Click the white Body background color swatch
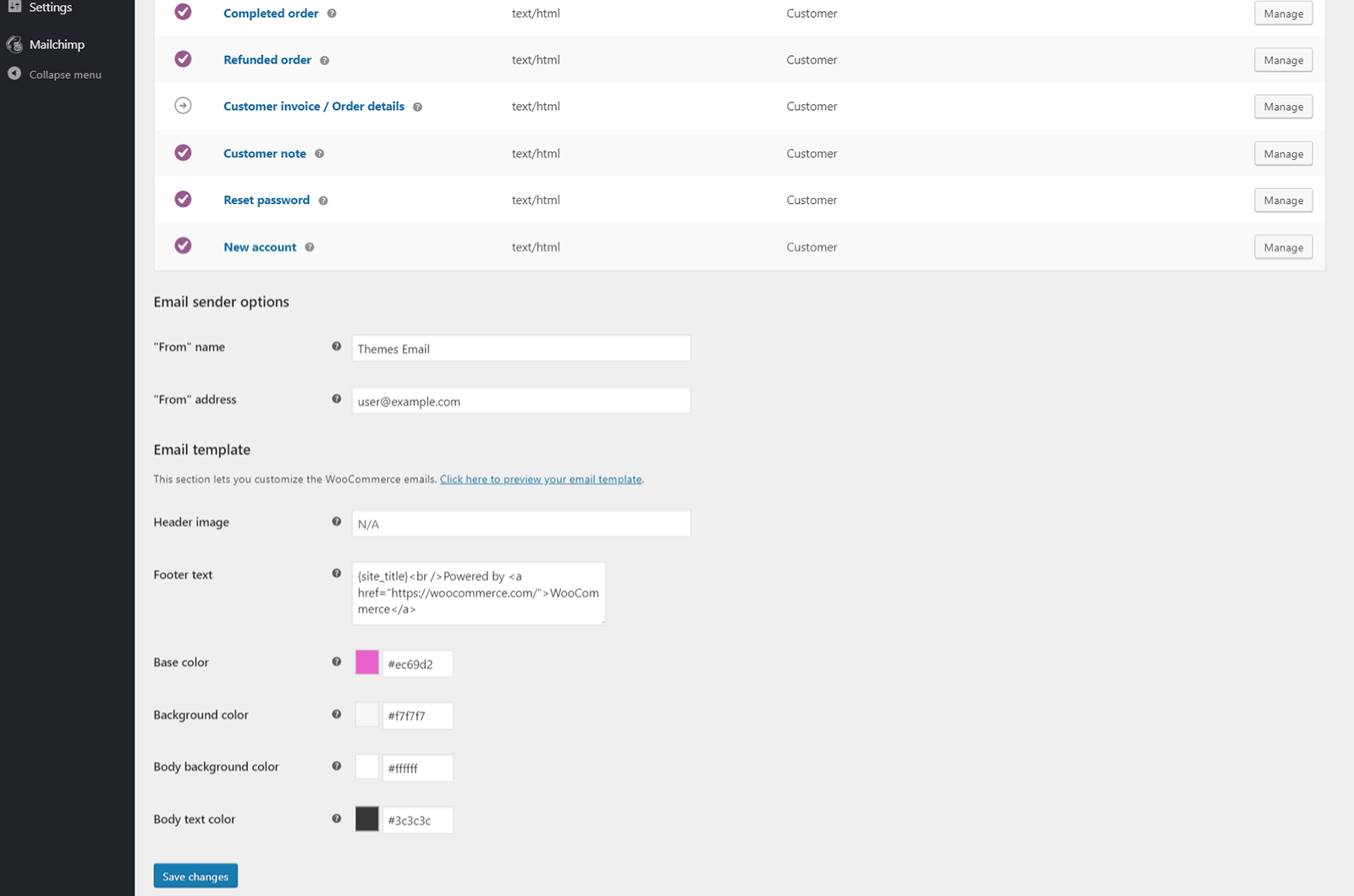The image size is (1354, 896). [367, 767]
